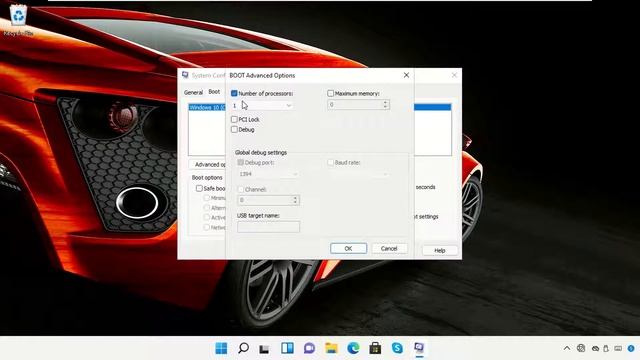
Task: Close the BOOT Advanced Options dialog
Action: (406, 75)
